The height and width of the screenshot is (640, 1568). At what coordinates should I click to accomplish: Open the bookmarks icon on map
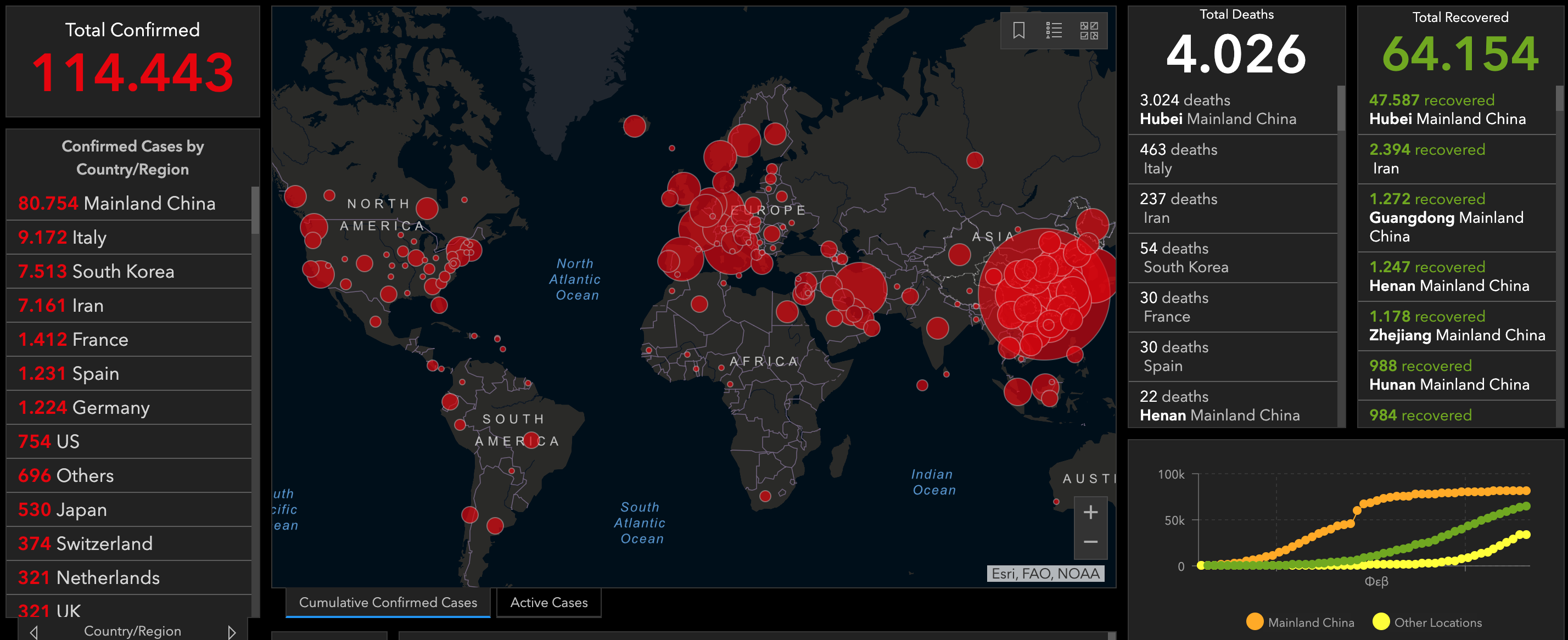click(1018, 30)
